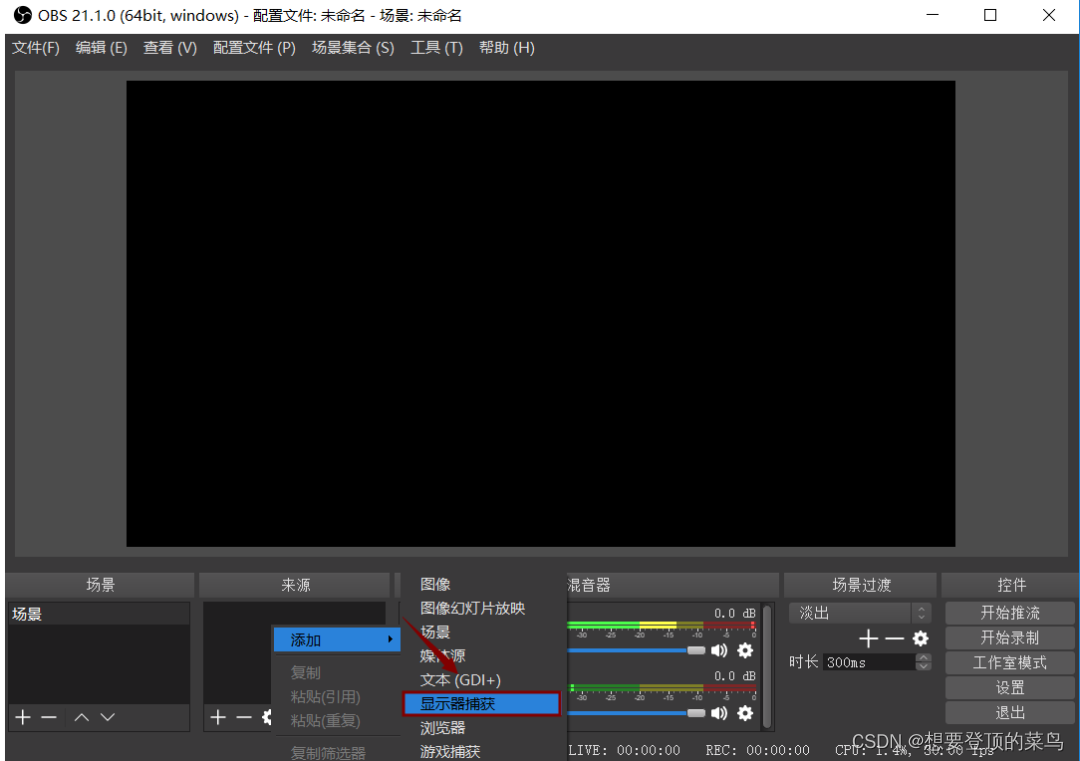The image size is (1080, 761).
Task: Select 显示器捕获 from the add submenu
Action: (x=481, y=704)
